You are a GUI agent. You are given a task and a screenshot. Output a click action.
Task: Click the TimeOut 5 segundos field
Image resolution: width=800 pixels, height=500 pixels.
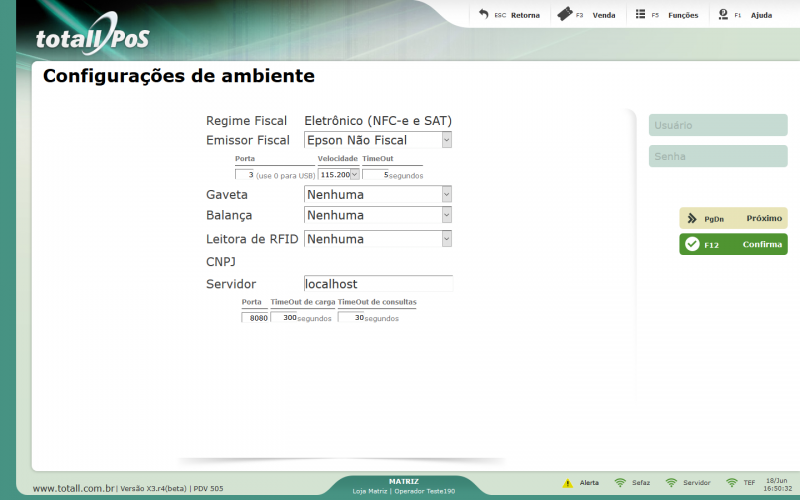376,174
